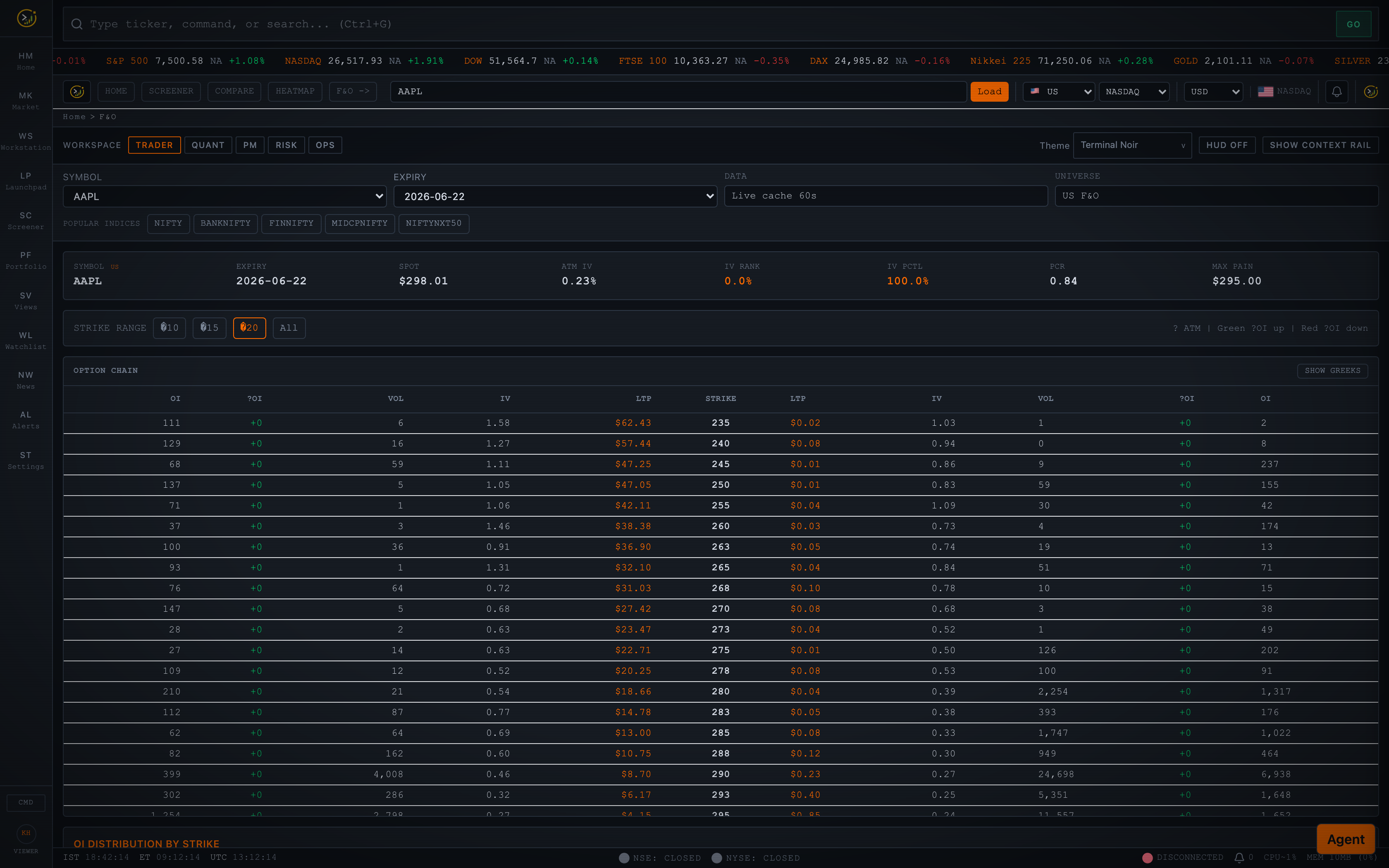Select strike range All

(289, 328)
